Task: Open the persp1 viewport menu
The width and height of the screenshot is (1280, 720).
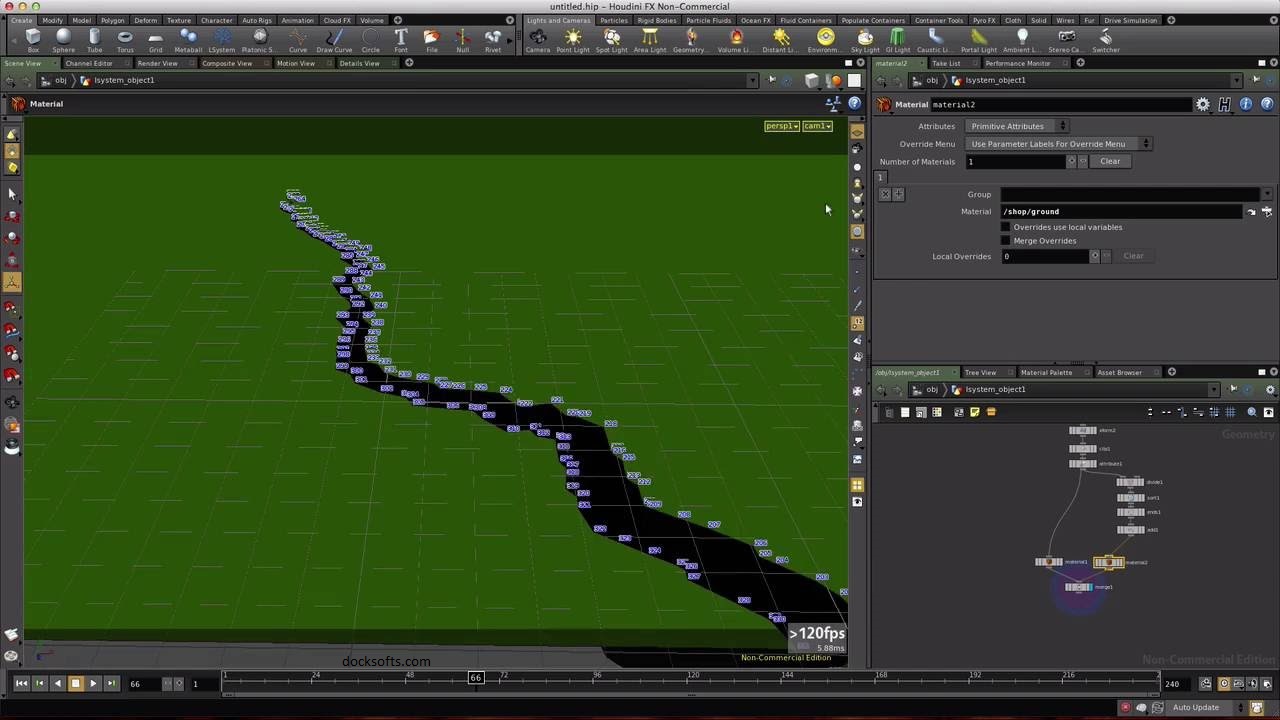Action: click(782, 126)
